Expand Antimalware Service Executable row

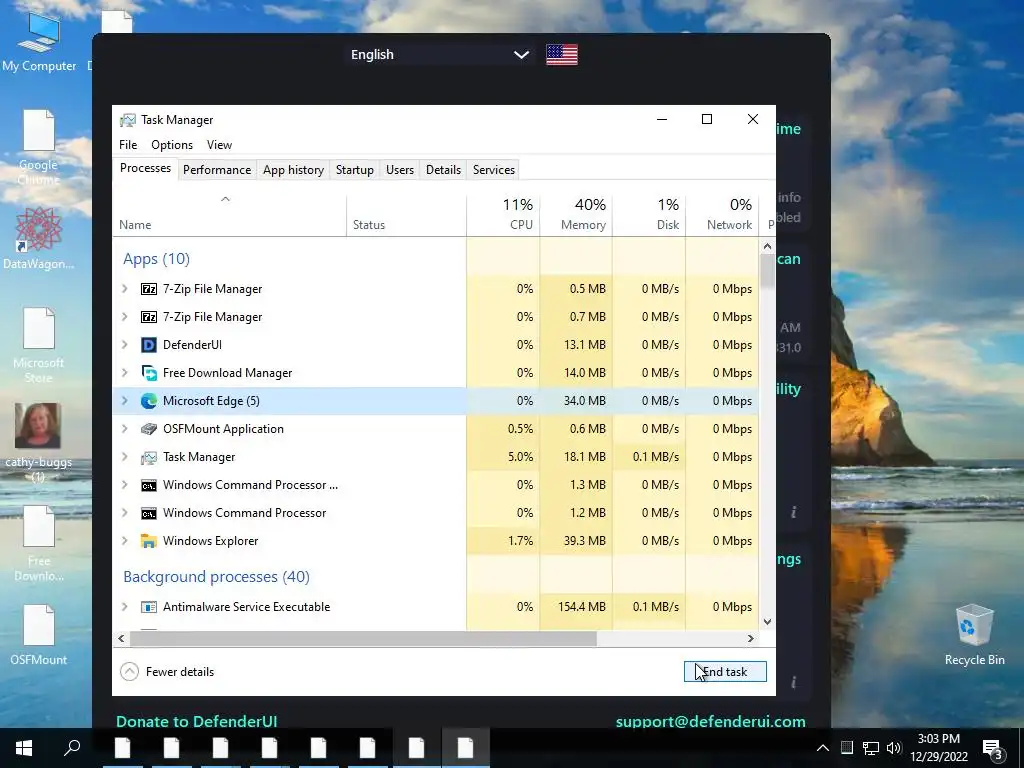[125, 607]
